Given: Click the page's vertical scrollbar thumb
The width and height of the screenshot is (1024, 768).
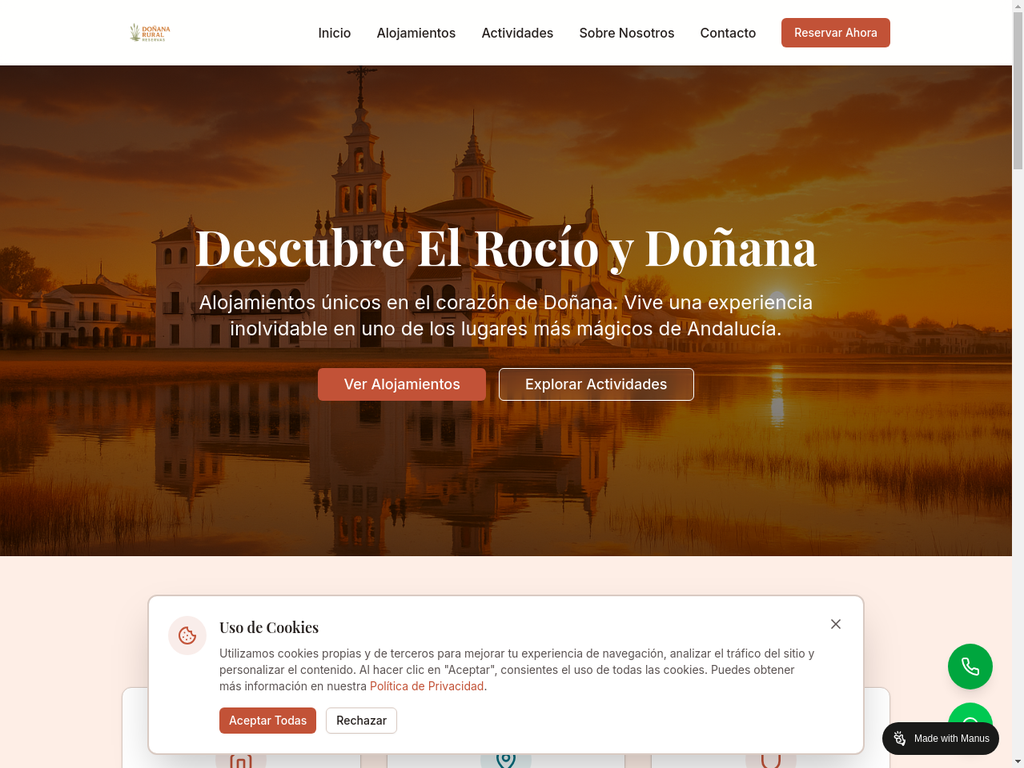Looking at the screenshot, I should (x=1018, y=90).
